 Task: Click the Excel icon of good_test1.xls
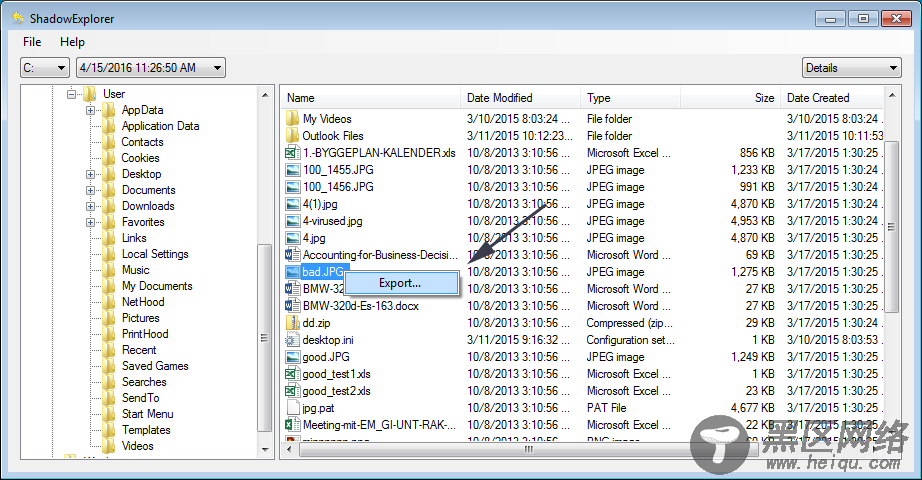(x=292, y=374)
